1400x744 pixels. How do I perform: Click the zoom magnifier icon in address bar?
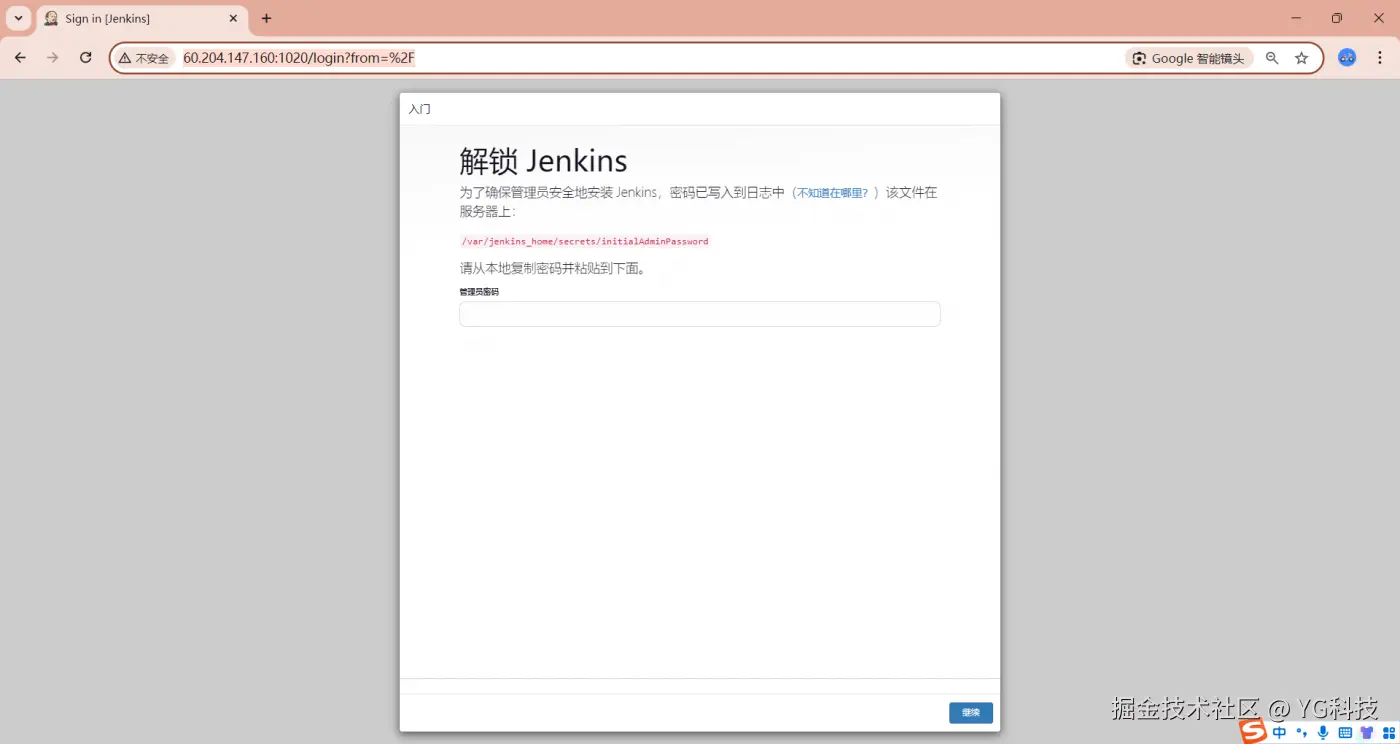pos(1272,58)
